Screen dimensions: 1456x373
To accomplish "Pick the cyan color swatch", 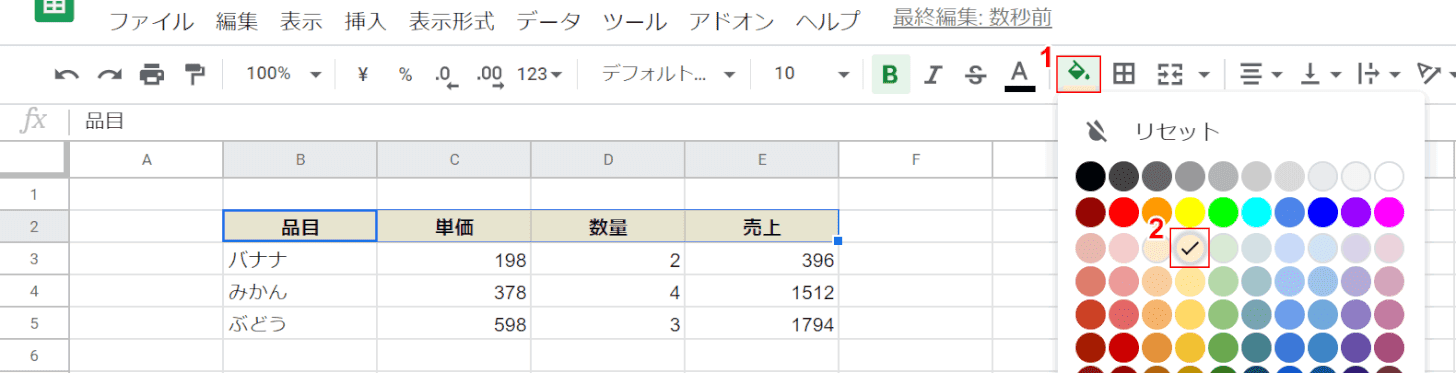I will pyautogui.click(x=1256, y=212).
